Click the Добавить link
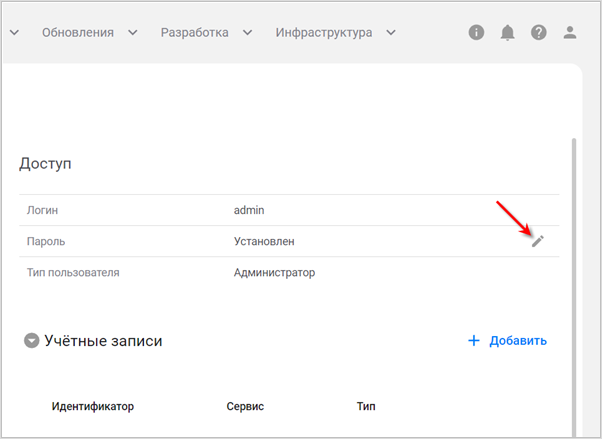602x439 pixels. pos(518,341)
